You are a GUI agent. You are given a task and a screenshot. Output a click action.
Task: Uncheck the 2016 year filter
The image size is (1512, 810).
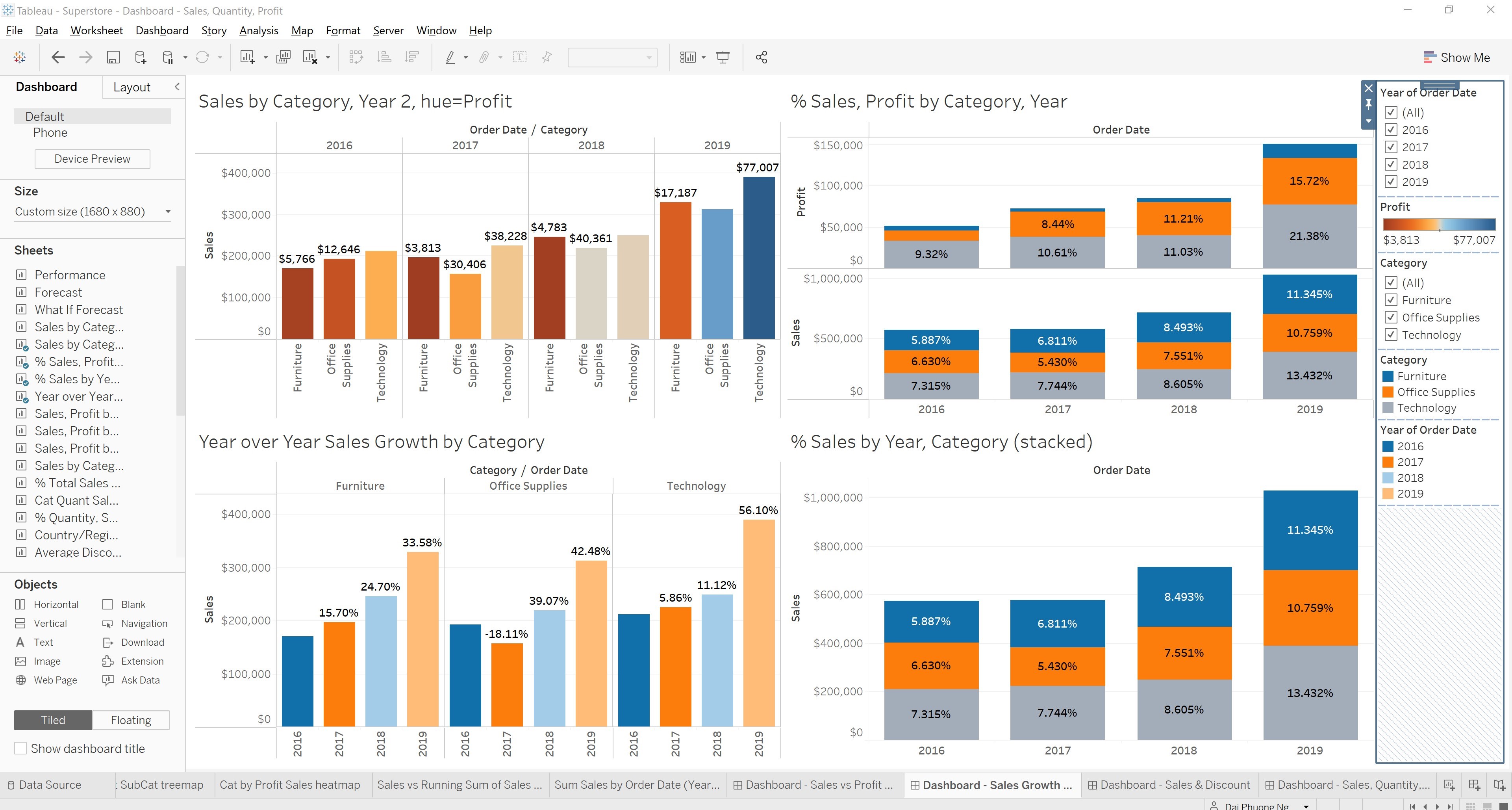click(x=1390, y=130)
